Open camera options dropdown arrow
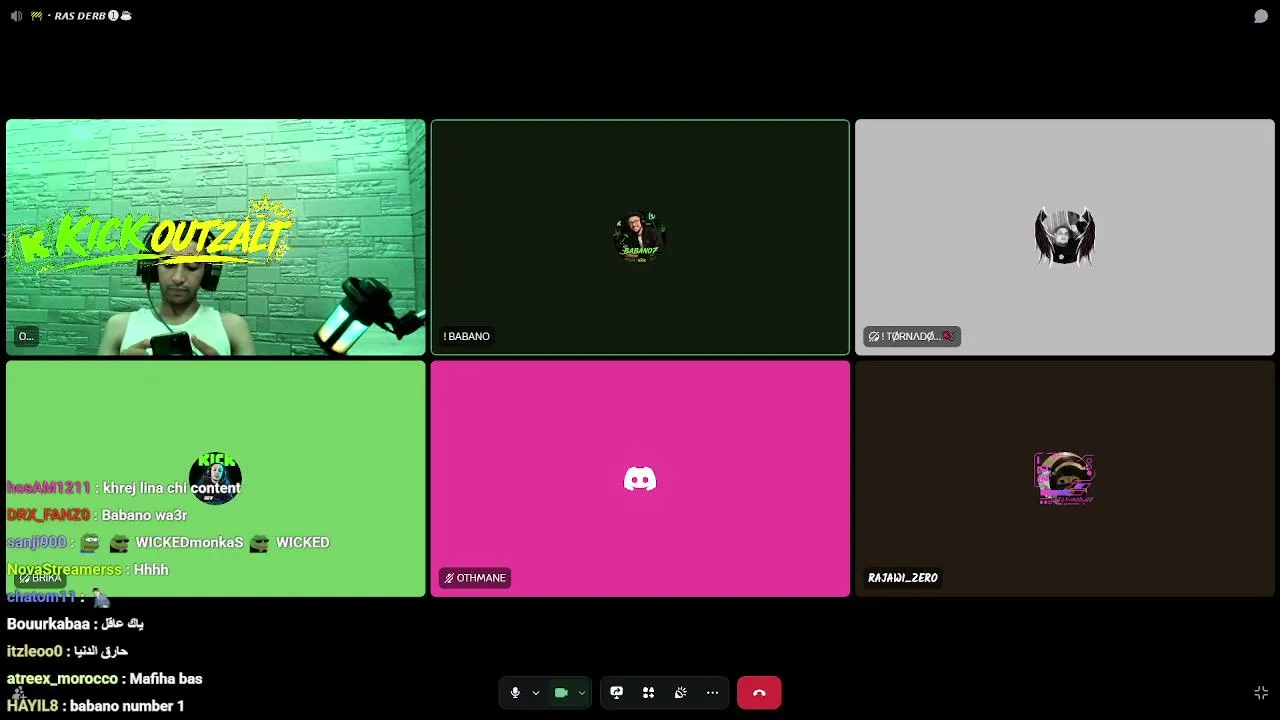Screen dimensions: 1280x720 click(x=581, y=692)
